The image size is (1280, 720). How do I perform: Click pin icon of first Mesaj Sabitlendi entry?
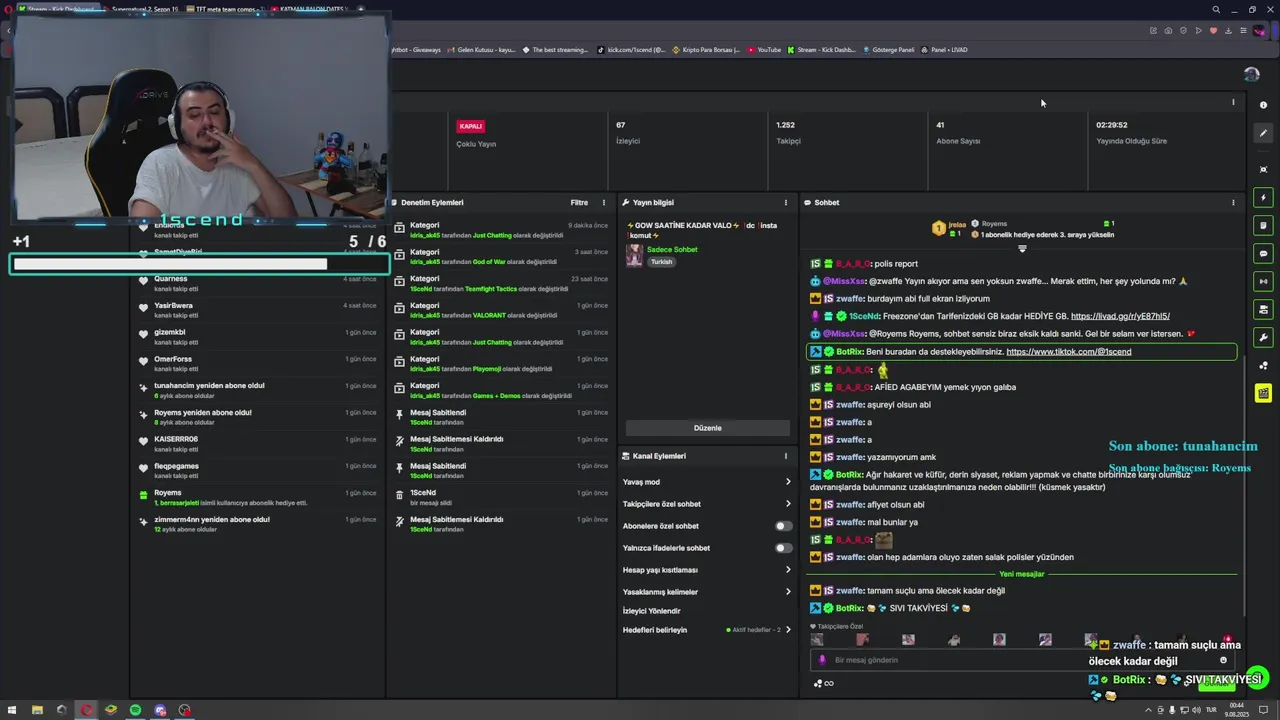tap(400, 416)
